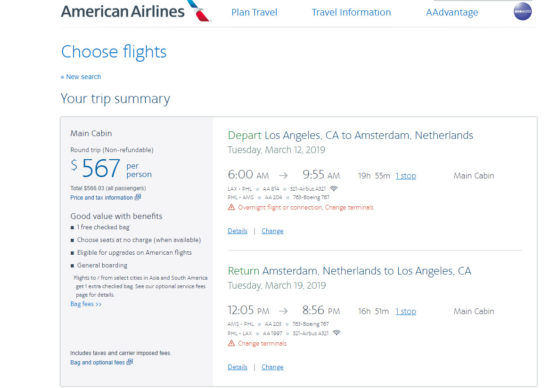550x388 pixels.
Task: Change the departing Los Angeles to Amsterdam flight
Action: [x=273, y=231]
